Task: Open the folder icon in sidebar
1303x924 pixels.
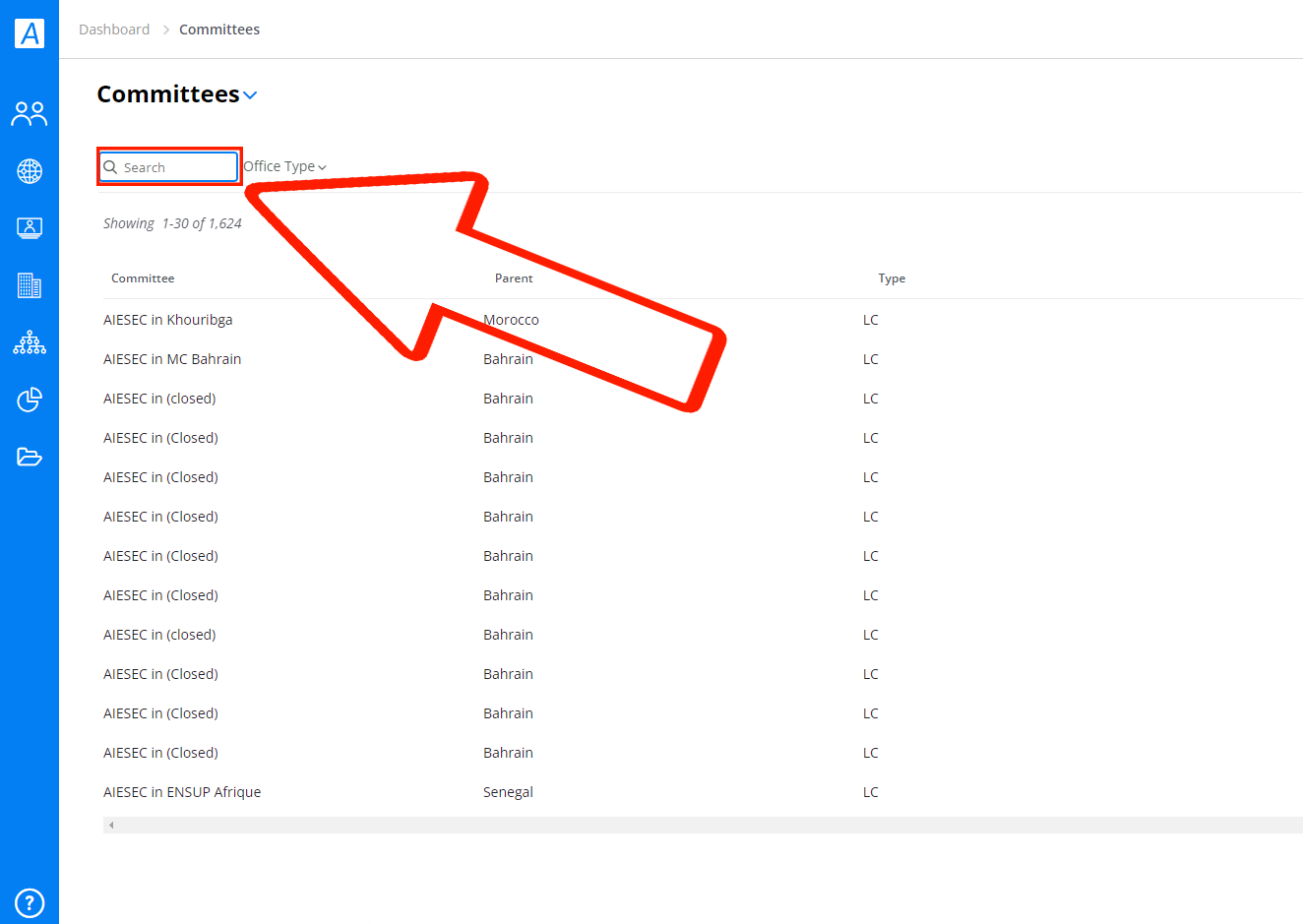Action: (x=30, y=457)
